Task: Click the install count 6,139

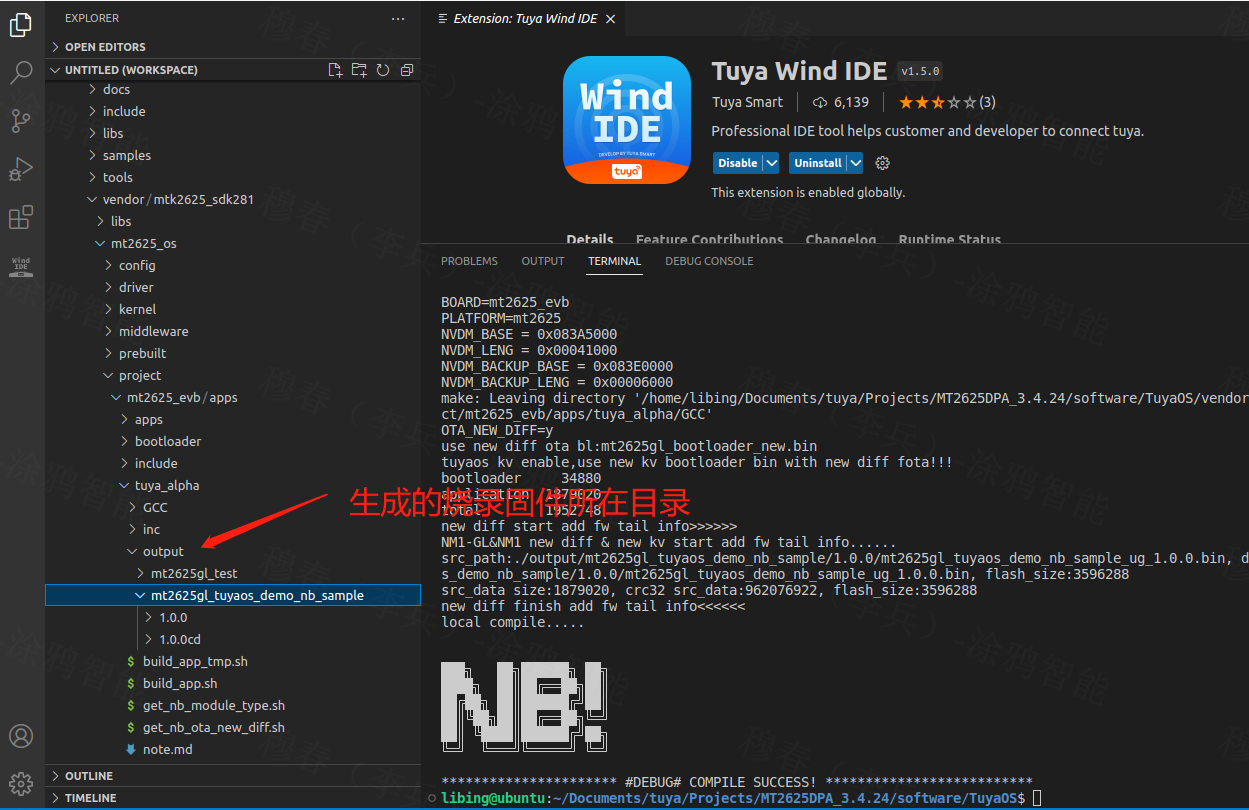Action: [841, 102]
